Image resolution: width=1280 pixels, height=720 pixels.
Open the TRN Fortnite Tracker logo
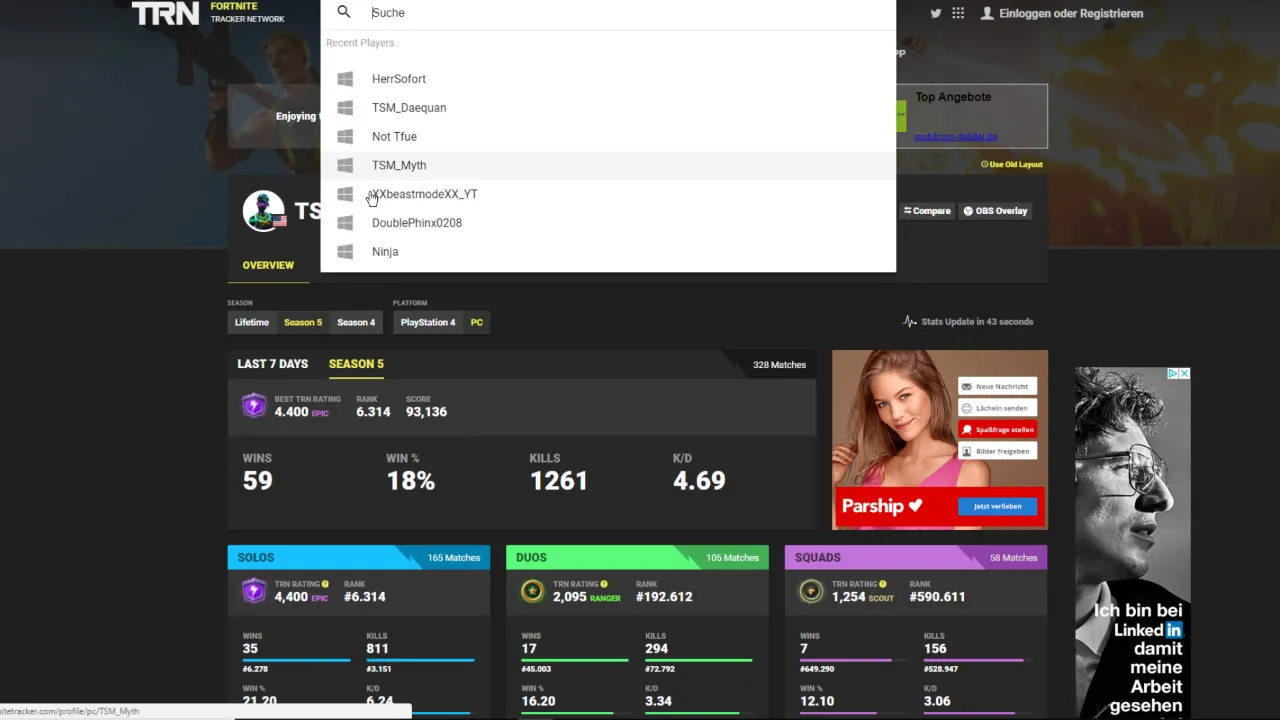(209, 13)
